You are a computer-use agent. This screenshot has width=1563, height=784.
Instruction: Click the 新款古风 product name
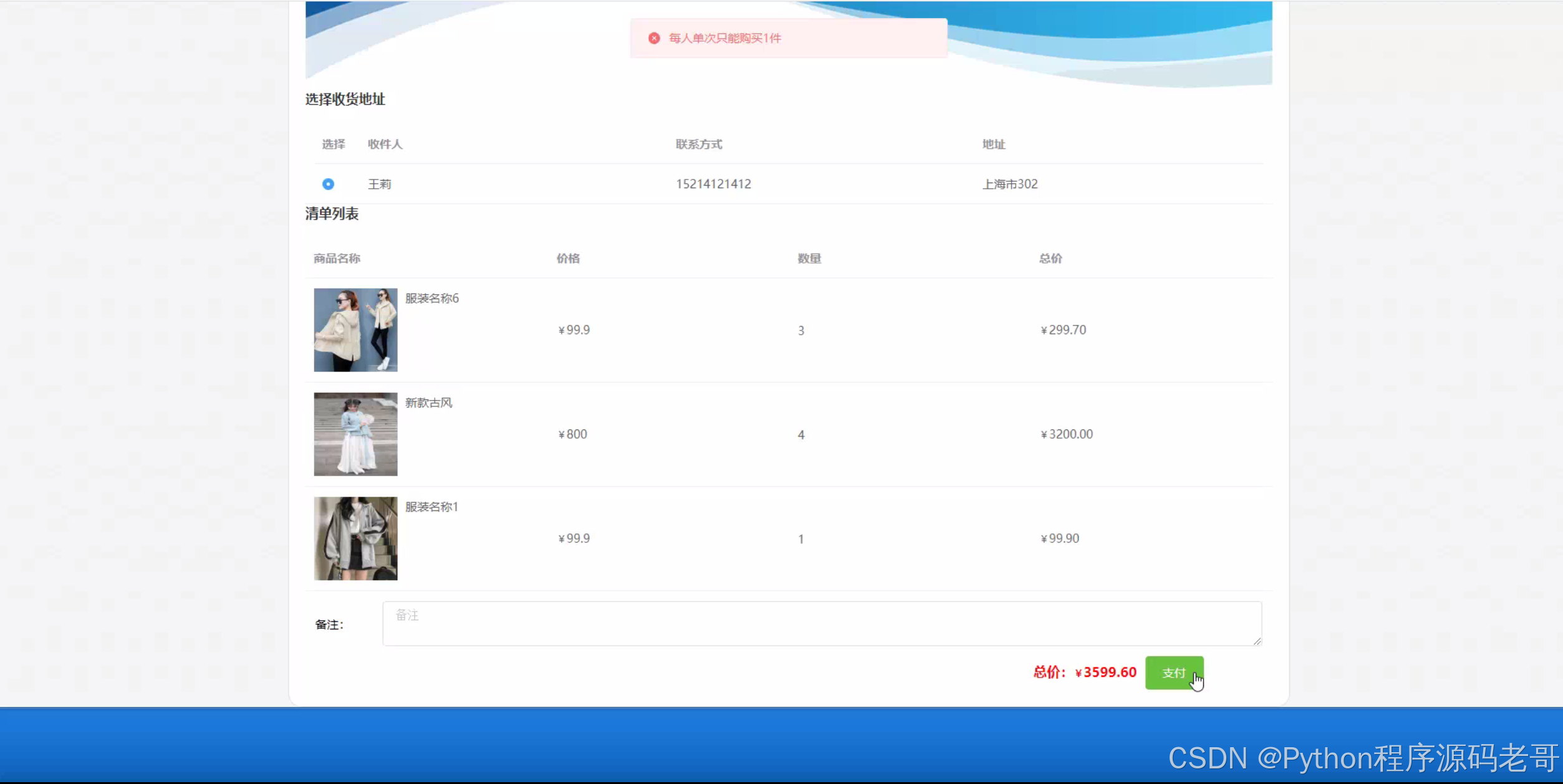pos(428,403)
